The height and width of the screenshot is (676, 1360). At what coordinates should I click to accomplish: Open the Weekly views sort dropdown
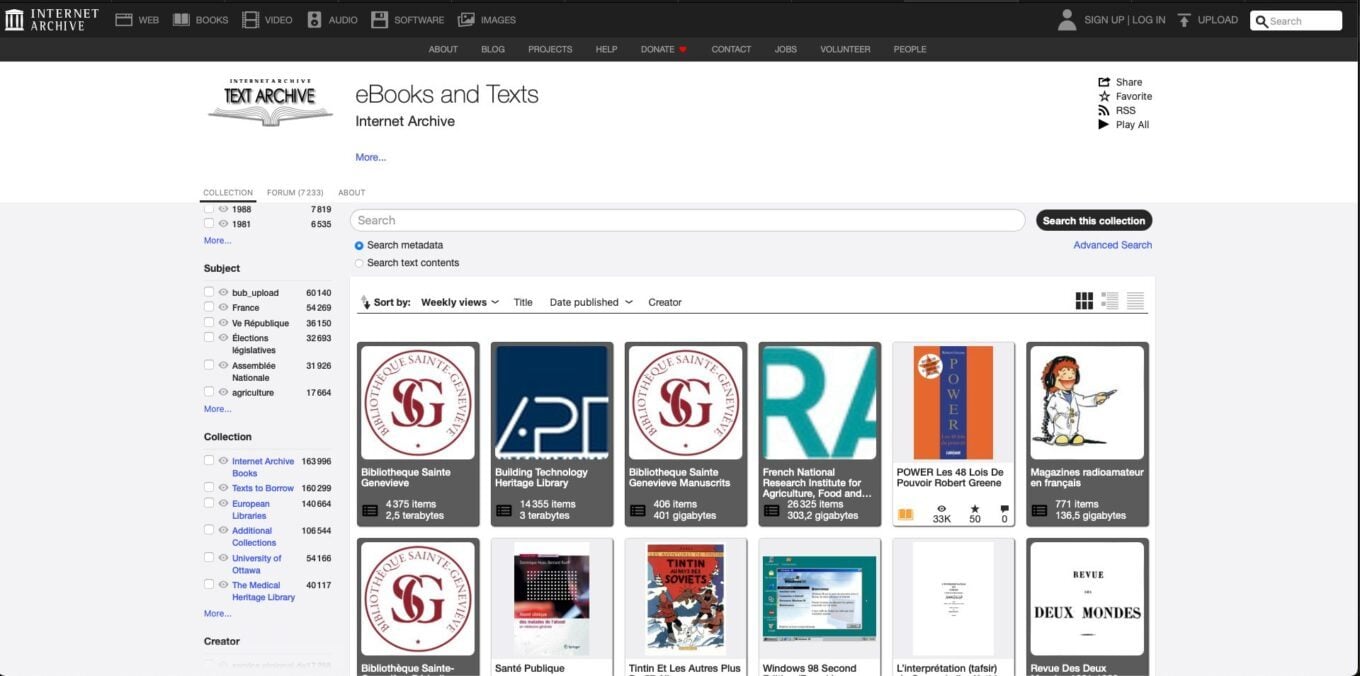tap(460, 302)
